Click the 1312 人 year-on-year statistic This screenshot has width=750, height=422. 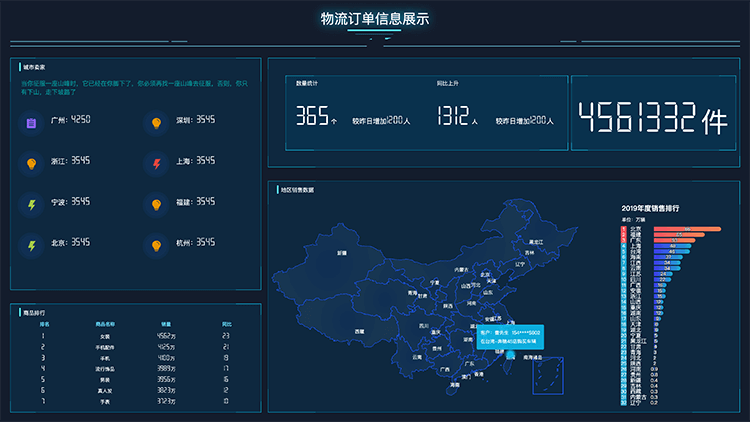tap(457, 116)
